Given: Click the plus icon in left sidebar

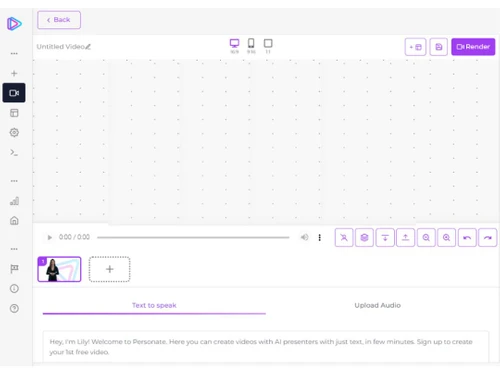Looking at the screenshot, I should click(14, 73).
